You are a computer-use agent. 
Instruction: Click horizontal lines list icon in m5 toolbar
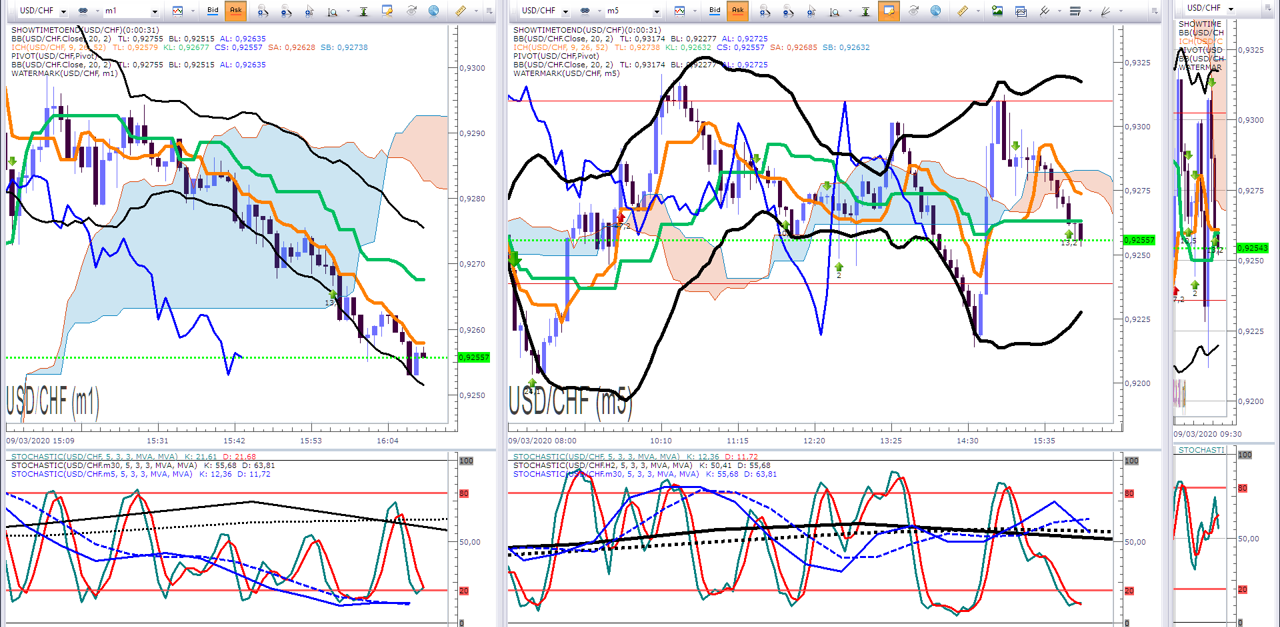[1075, 11]
